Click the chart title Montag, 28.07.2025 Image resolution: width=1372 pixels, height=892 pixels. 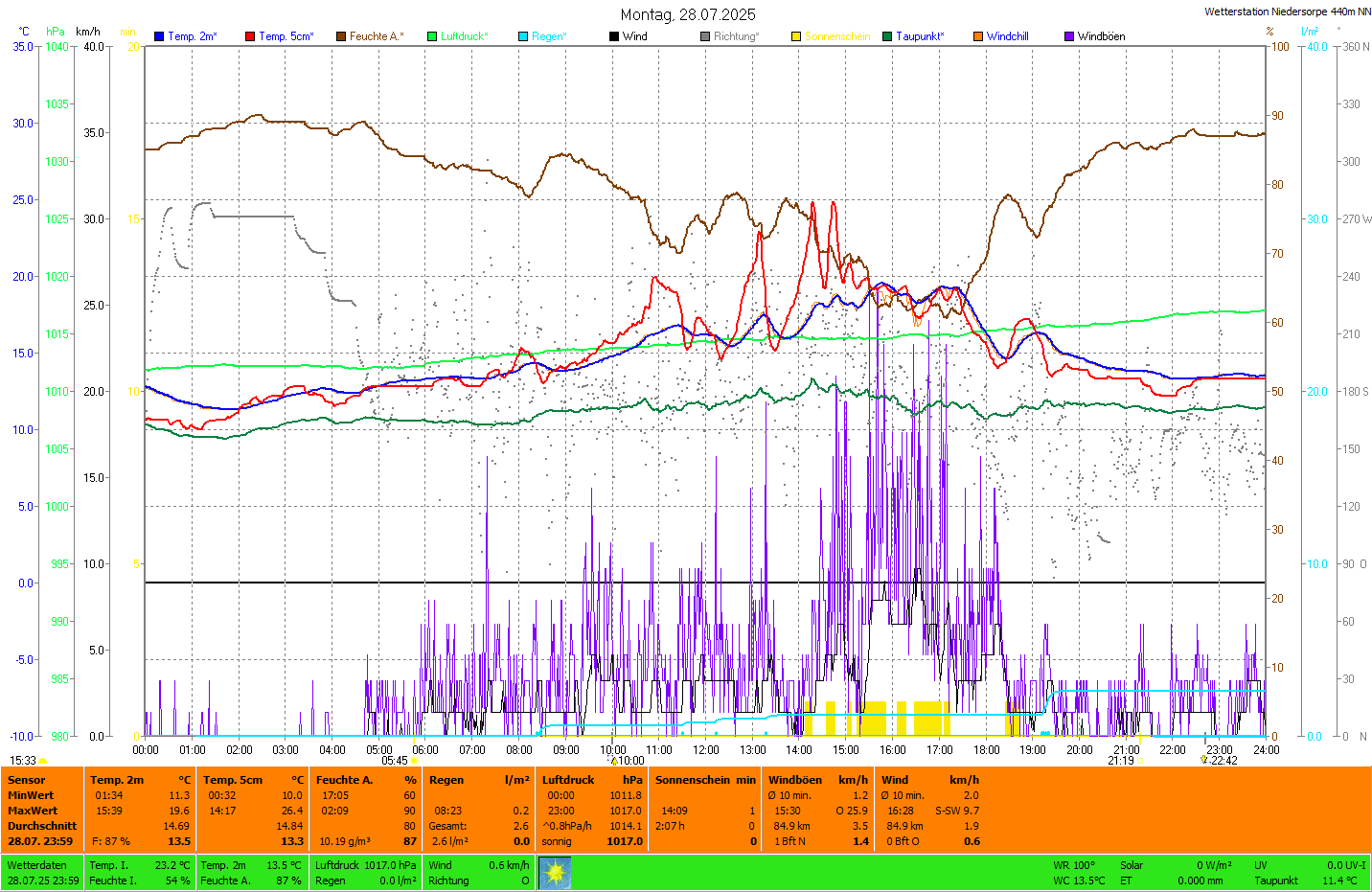pyautogui.click(x=687, y=14)
